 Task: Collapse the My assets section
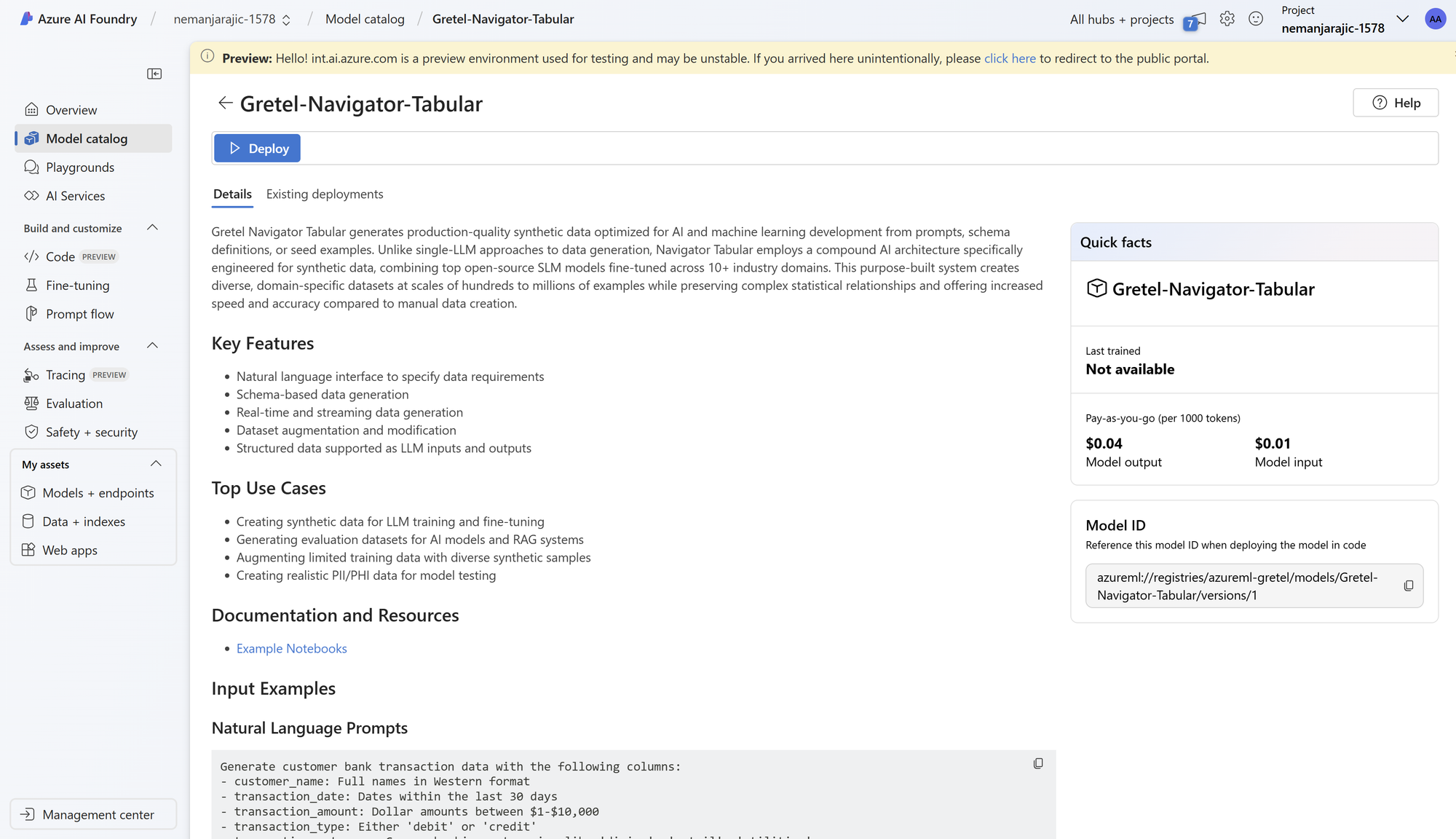tap(156, 464)
